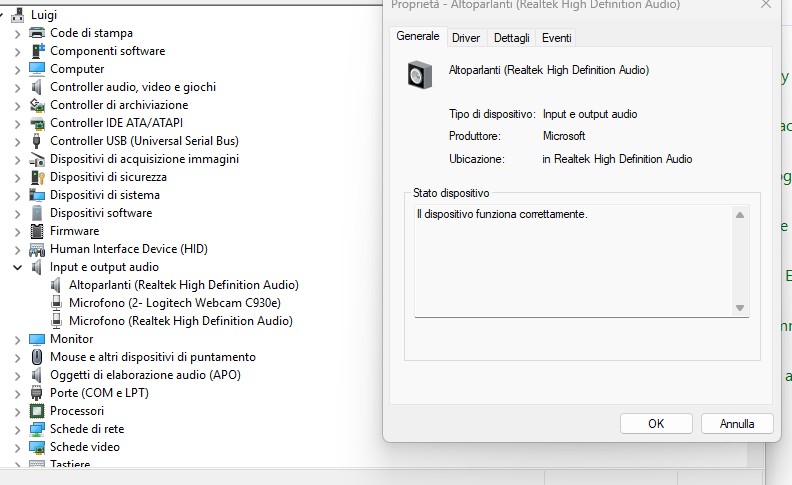Click the Realtek Microfono icon
The width and height of the screenshot is (792, 485).
pos(57,321)
